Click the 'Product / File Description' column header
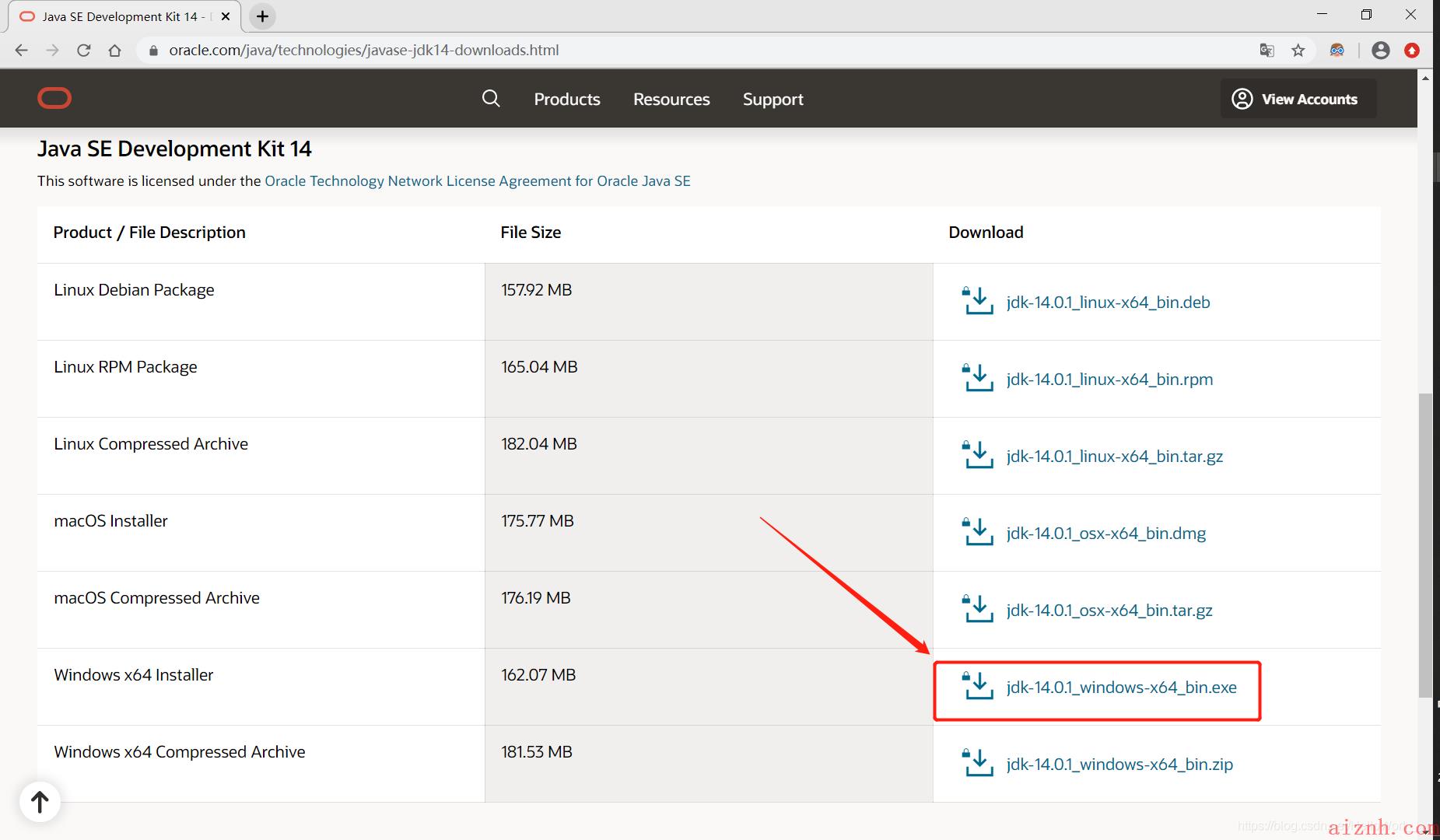 tap(149, 233)
